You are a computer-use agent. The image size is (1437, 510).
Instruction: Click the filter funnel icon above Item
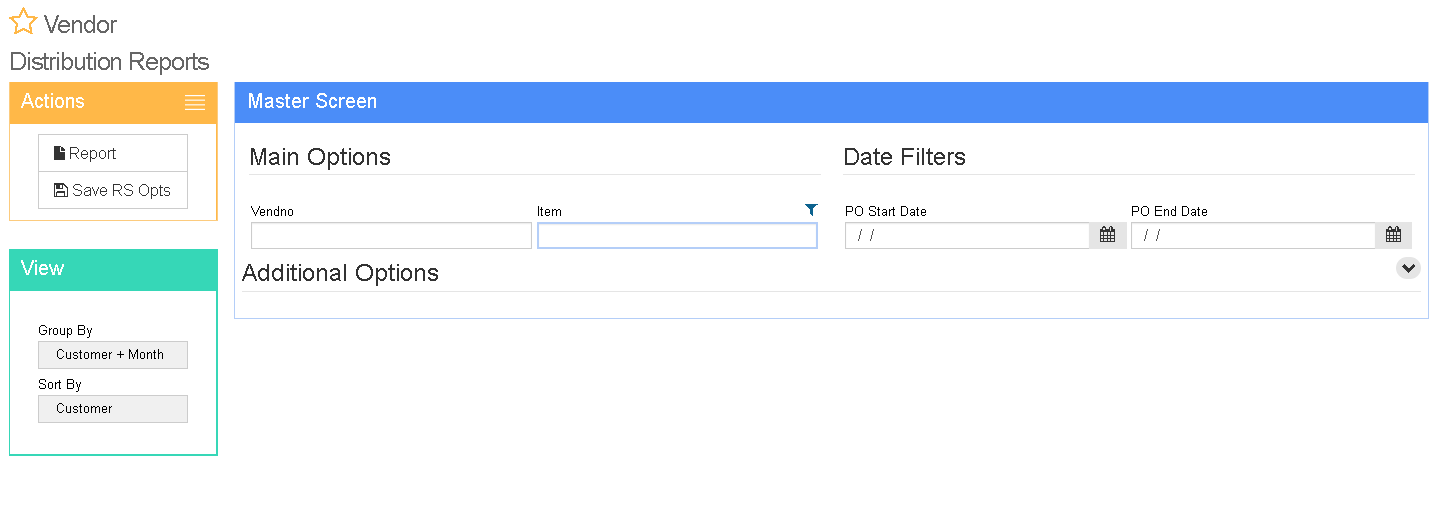coord(811,210)
